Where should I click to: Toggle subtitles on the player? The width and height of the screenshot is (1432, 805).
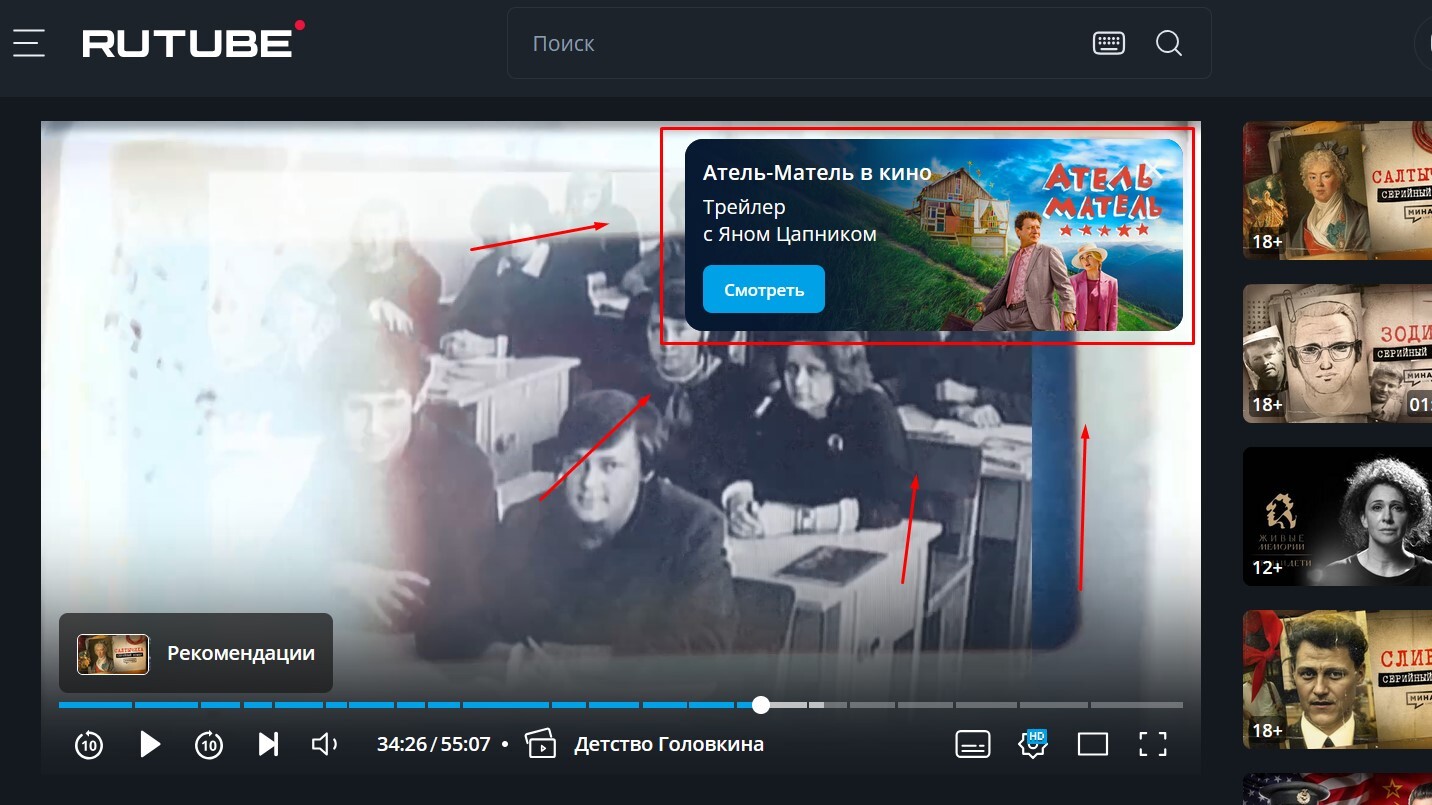[x=972, y=744]
